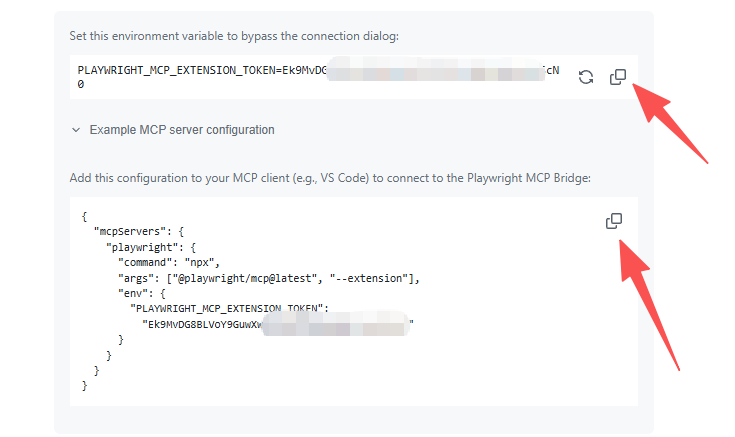Copy the MCP server JSON configuration
Screen dimensions: 735x437
[614, 221]
